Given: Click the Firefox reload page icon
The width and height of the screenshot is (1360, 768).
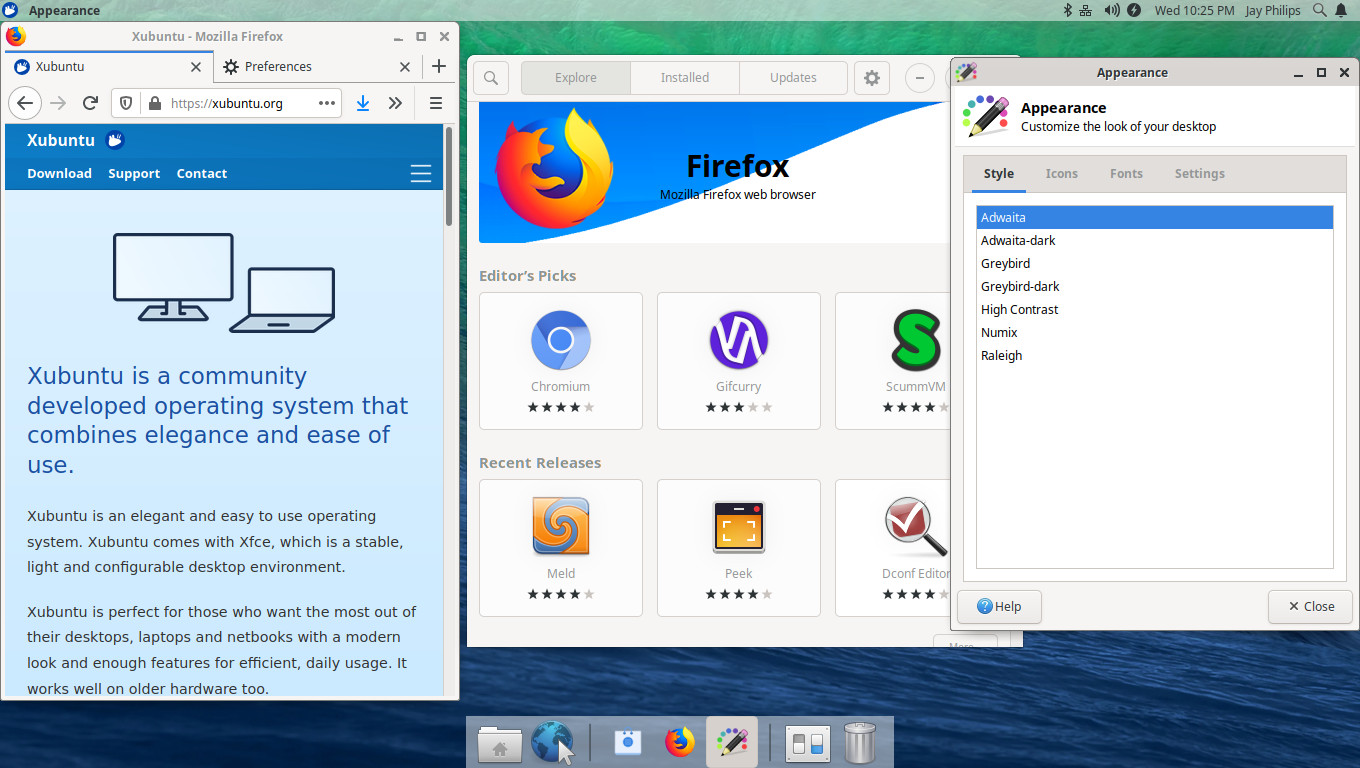Looking at the screenshot, I should [x=90, y=103].
